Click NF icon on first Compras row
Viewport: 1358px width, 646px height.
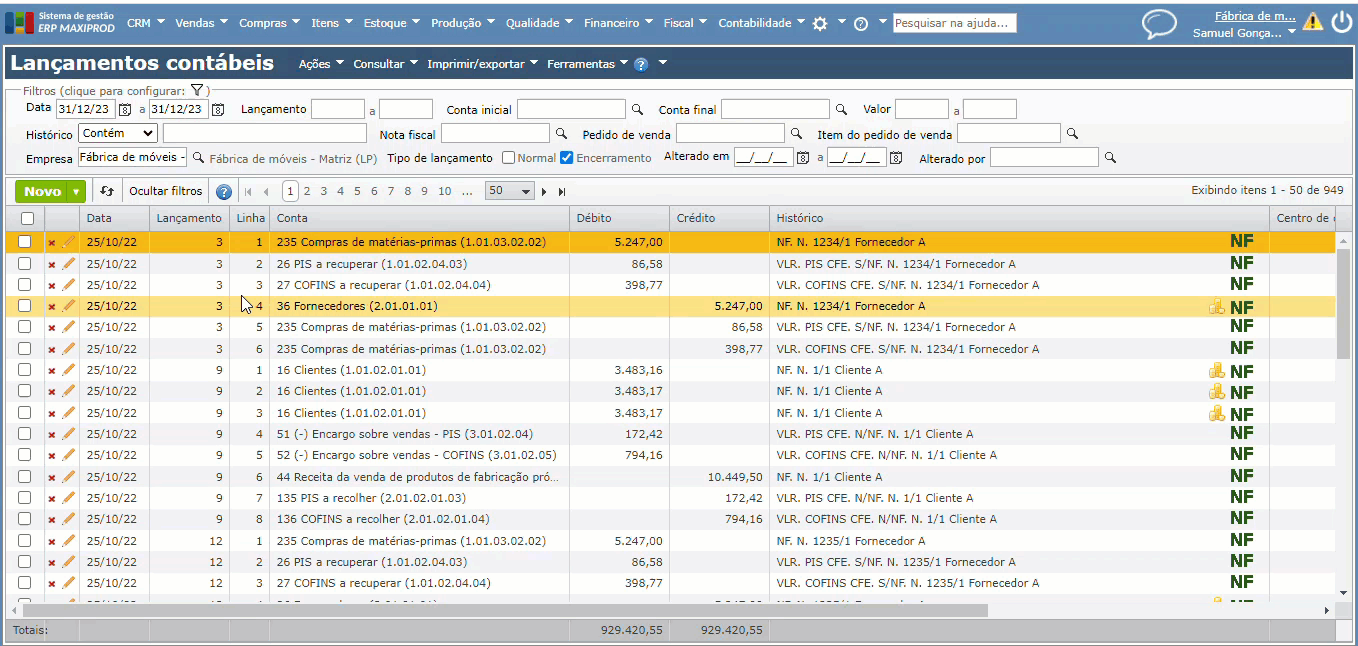click(x=1241, y=241)
